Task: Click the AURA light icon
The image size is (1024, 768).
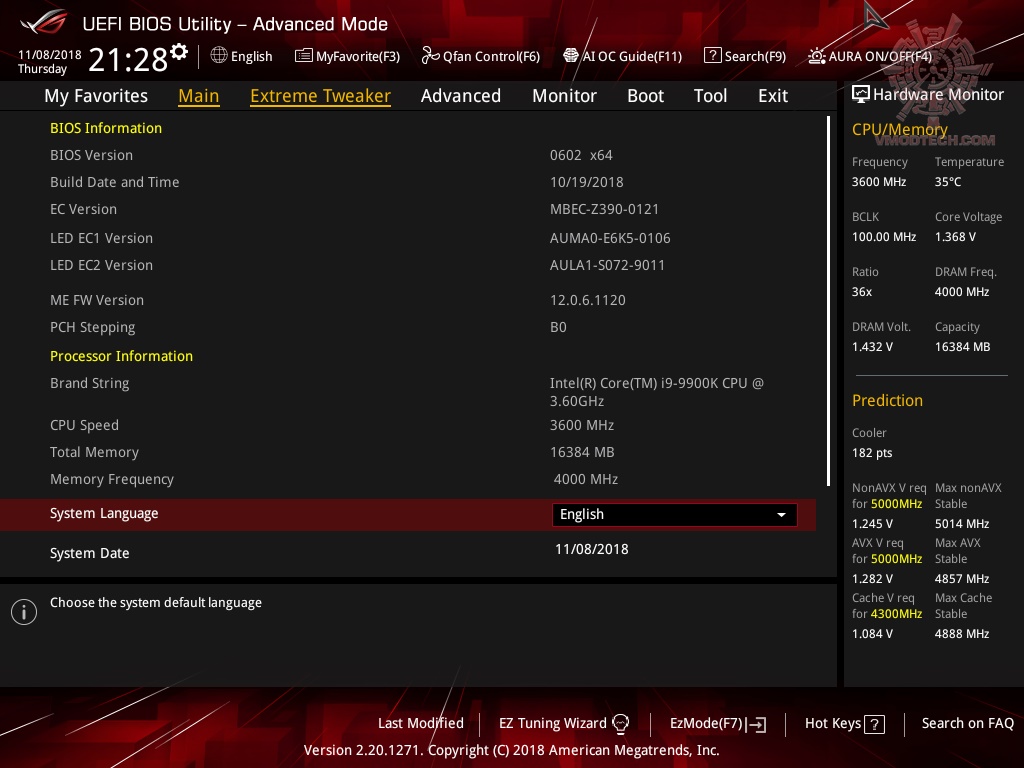Action: click(816, 56)
